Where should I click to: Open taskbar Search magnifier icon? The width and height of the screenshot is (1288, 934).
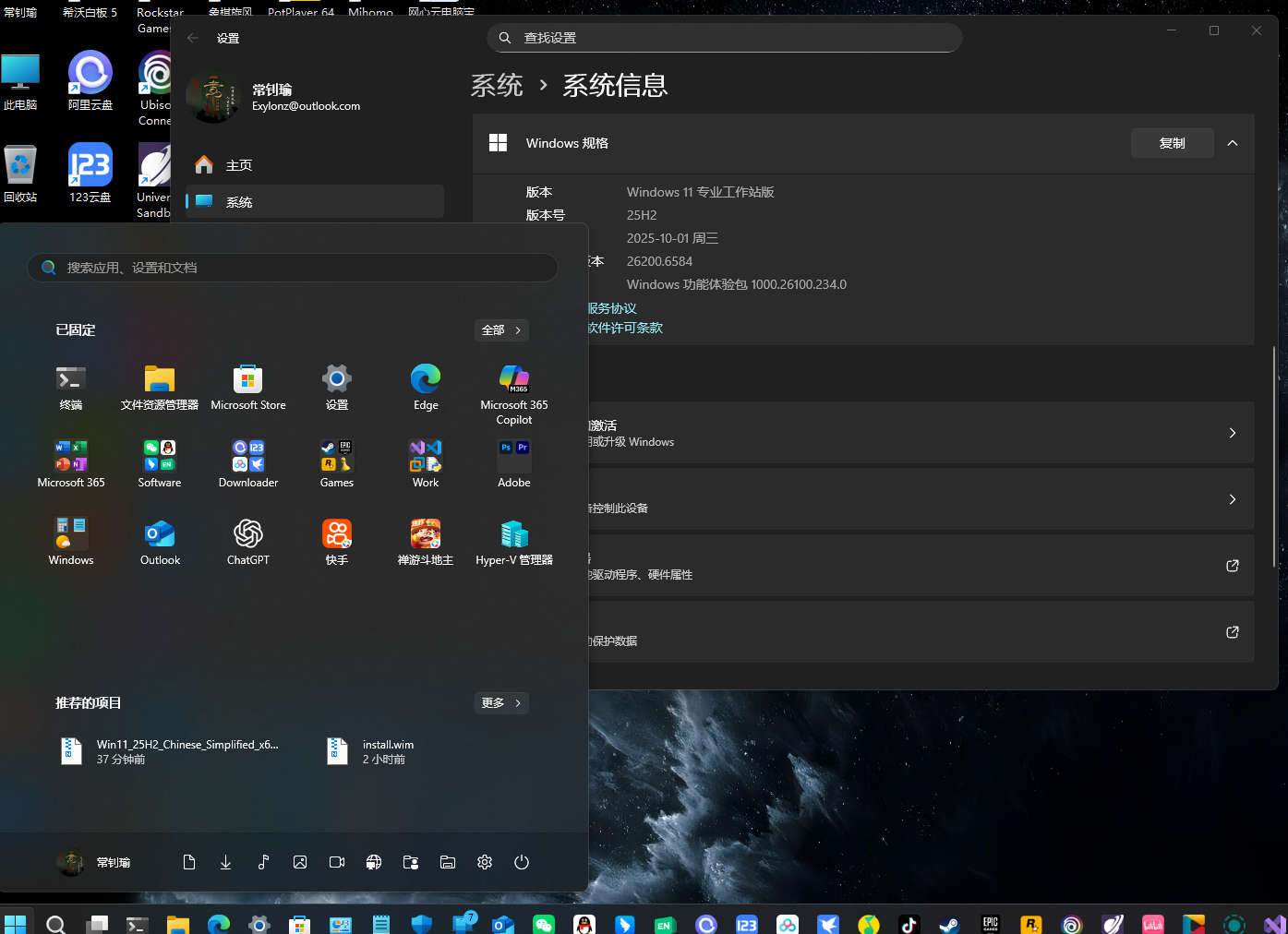pyautogui.click(x=55, y=924)
